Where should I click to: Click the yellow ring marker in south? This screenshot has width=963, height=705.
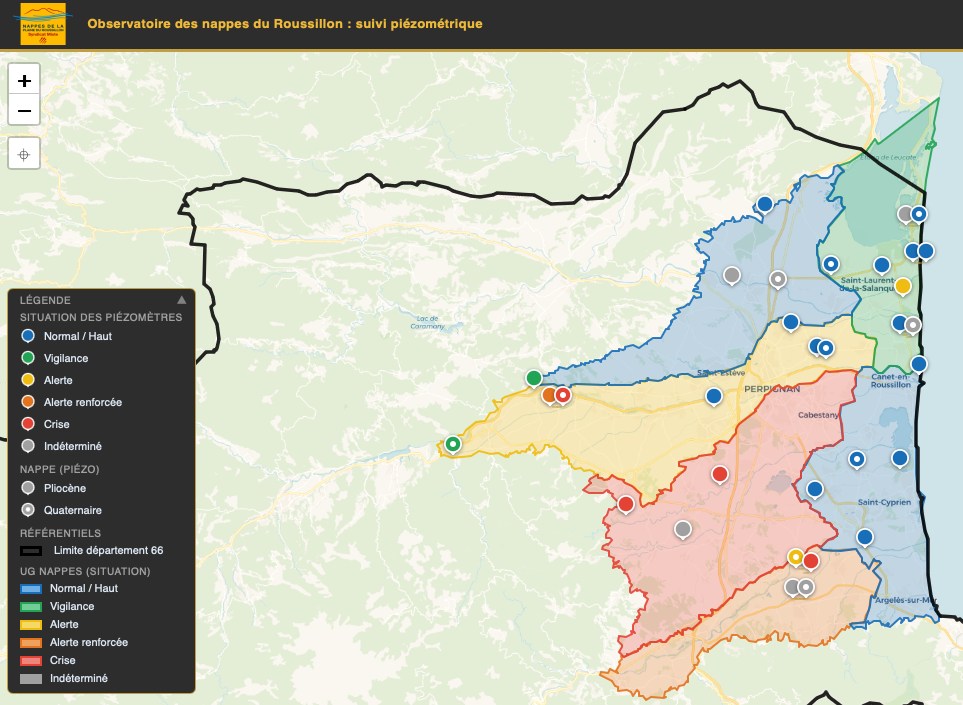[x=795, y=557]
